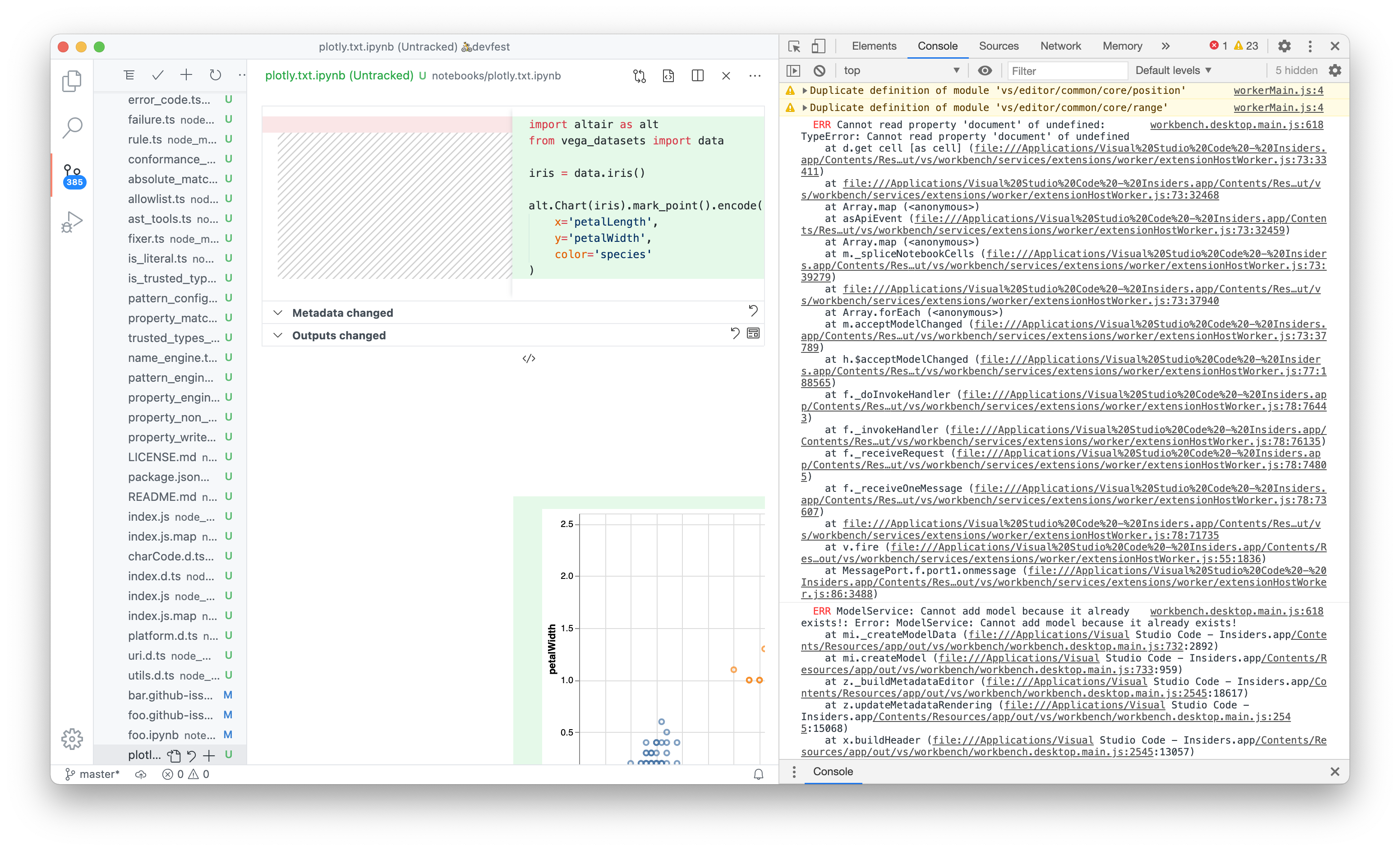Screen dimensions: 1400x851
Task: Click the commit checkmark icon
Action: click(x=158, y=75)
